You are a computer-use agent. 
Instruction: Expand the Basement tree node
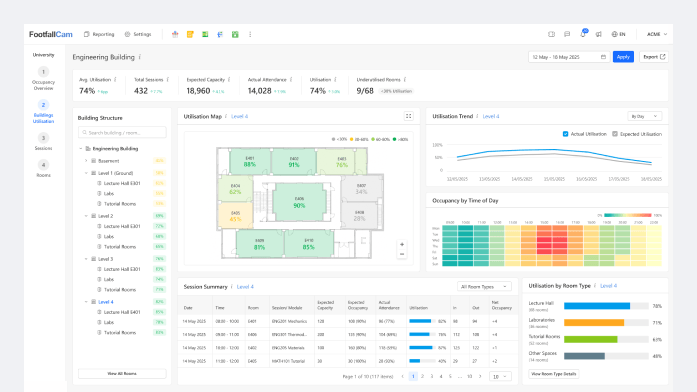(x=86, y=161)
